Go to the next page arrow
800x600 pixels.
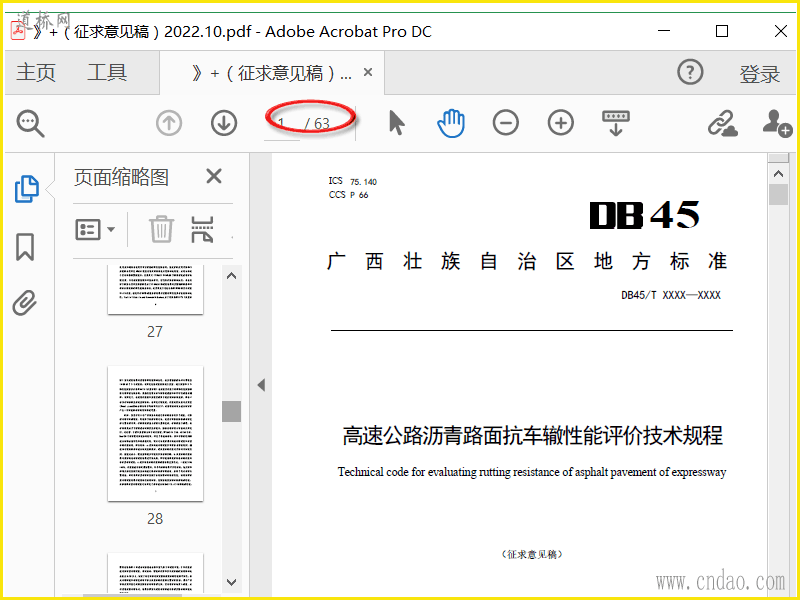(224, 123)
